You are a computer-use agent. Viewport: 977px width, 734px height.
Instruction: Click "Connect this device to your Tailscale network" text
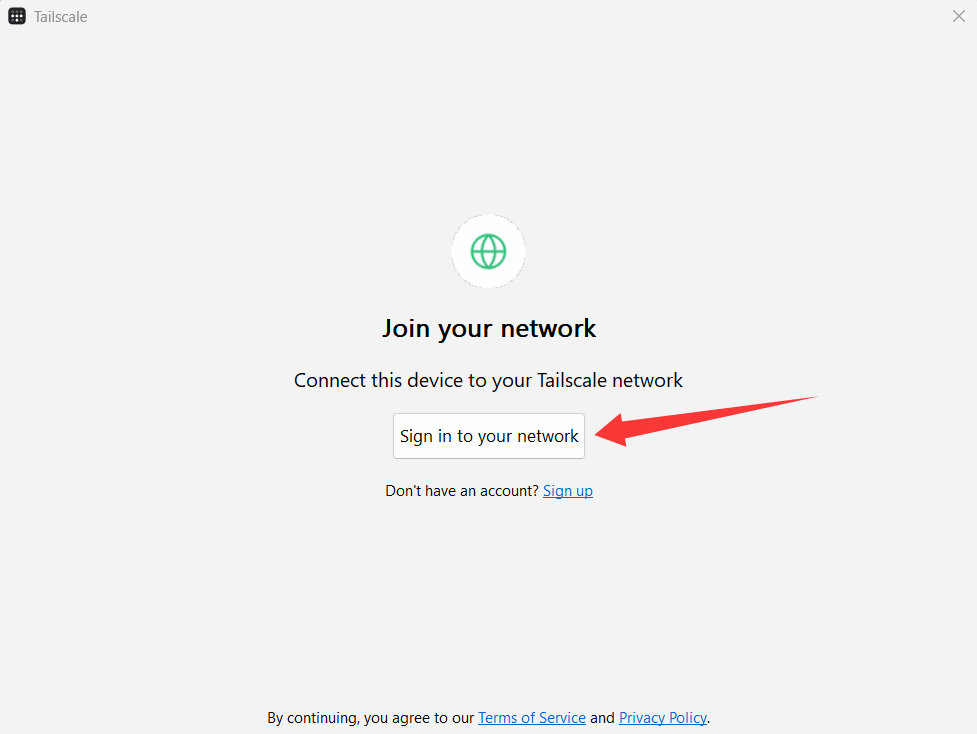tap(488, 380)
